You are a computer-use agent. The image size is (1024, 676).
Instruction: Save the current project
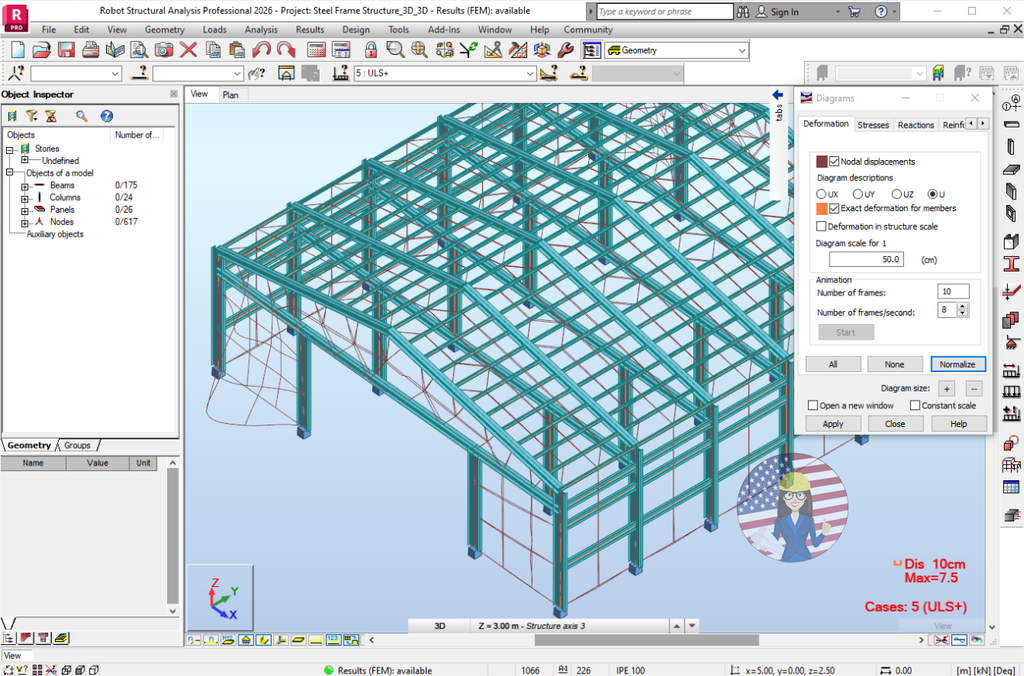[x=64, y=49]
